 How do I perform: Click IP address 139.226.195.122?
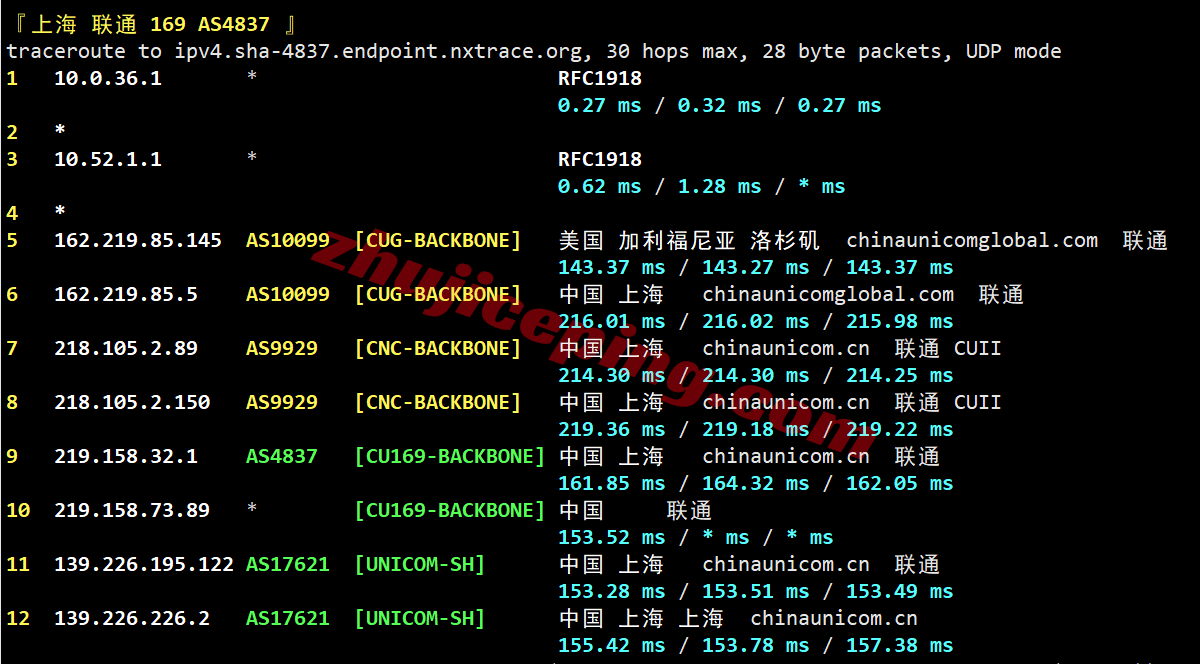tap(144, 564)
